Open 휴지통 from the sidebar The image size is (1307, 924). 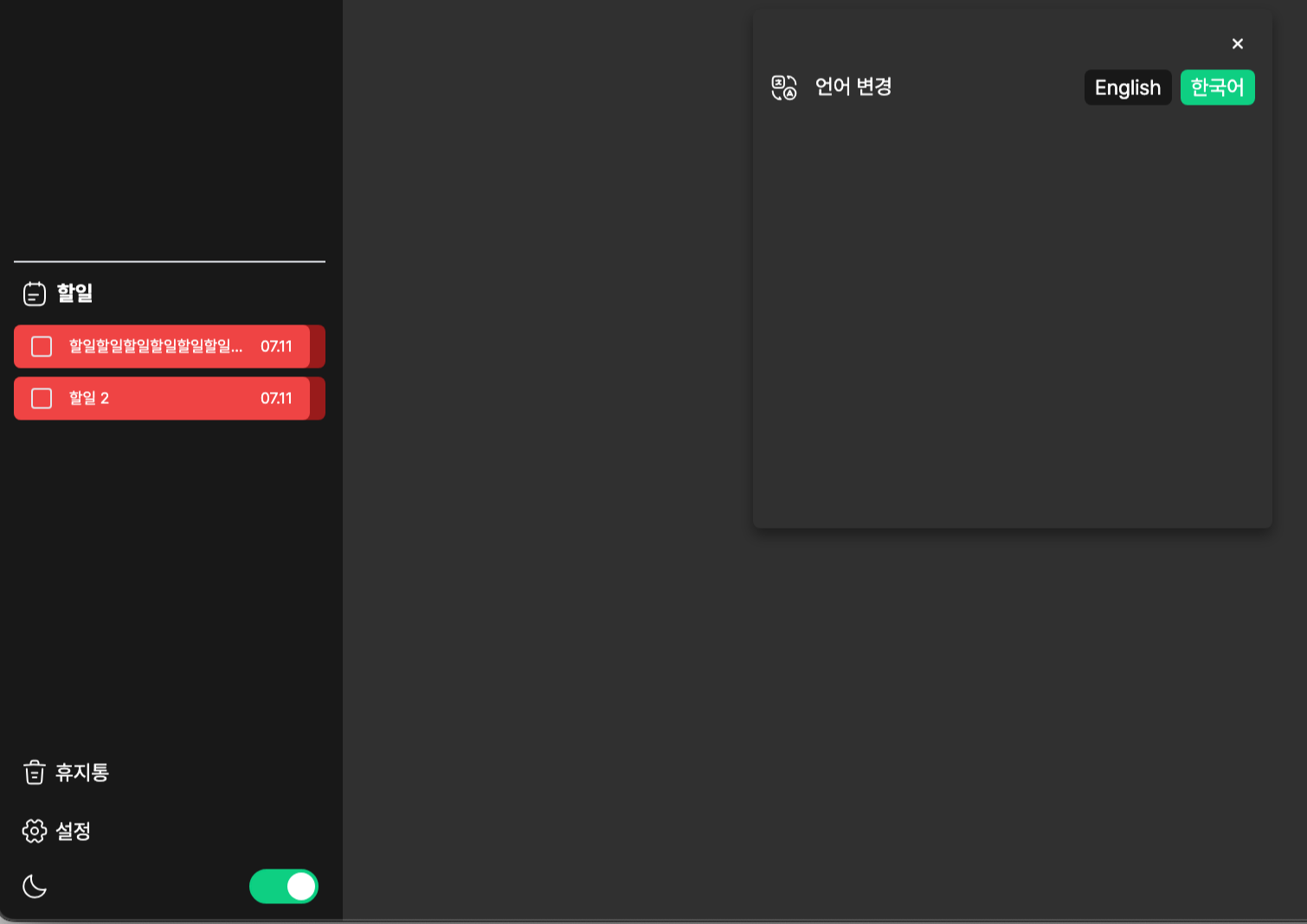pyautogui.click(x=82, y=773)
